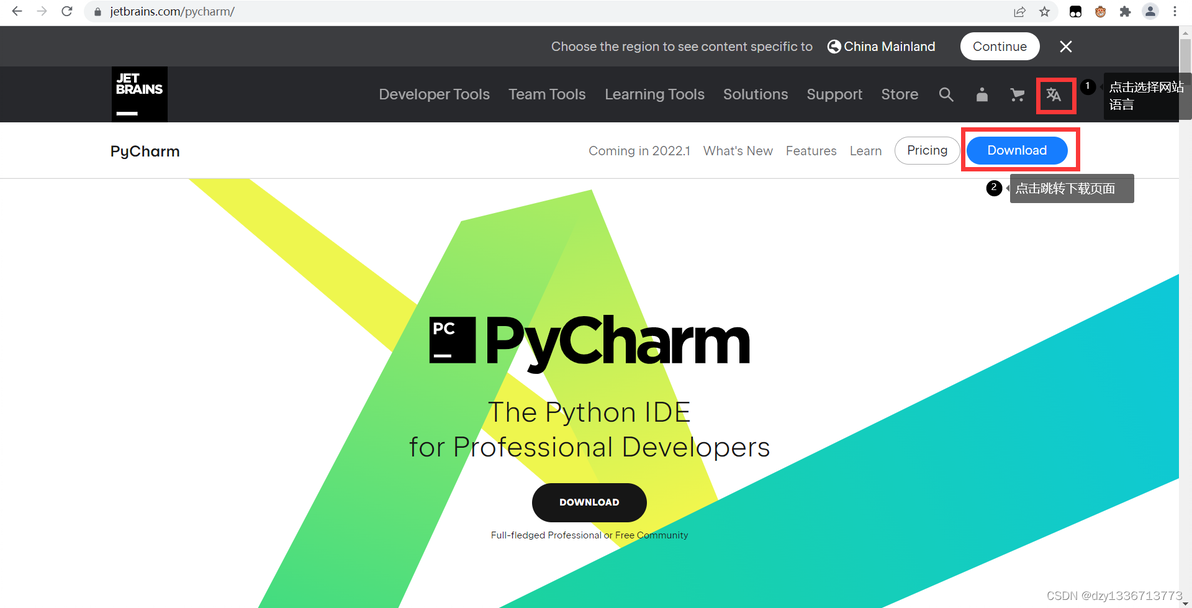Click the monkey face extension icon
The image size is (1192, 608).
pos(1100,11)
